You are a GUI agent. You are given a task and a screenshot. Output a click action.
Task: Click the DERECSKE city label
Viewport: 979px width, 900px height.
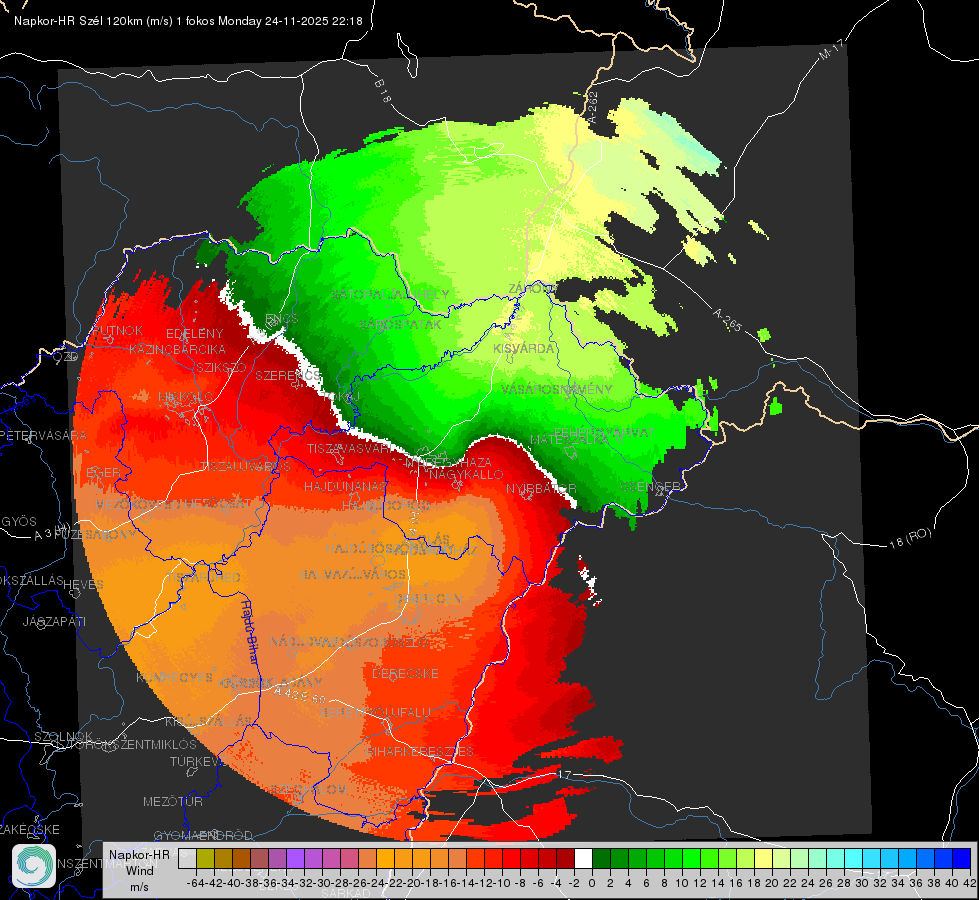[x=405, y=674]
